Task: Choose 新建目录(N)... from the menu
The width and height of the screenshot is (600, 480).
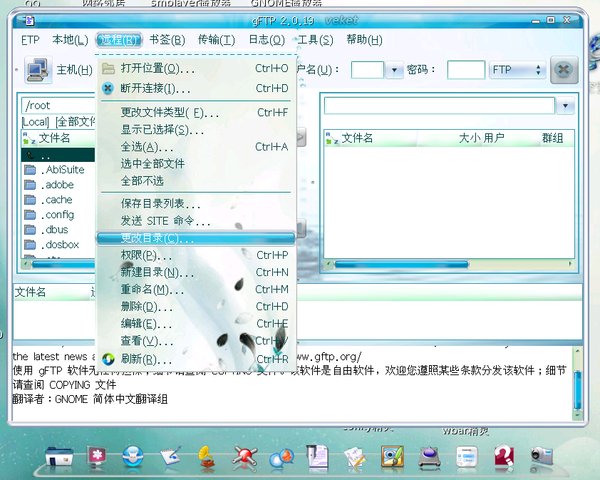Action: click(196, 272)
